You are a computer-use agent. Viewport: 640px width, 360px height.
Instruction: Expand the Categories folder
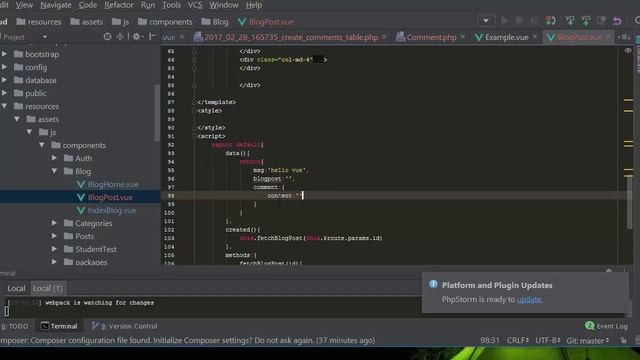coord(54,223)
